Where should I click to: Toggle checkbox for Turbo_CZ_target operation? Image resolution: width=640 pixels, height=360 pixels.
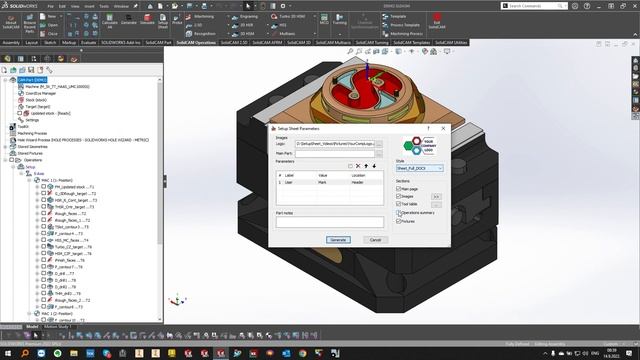click(x=43, y=247)
